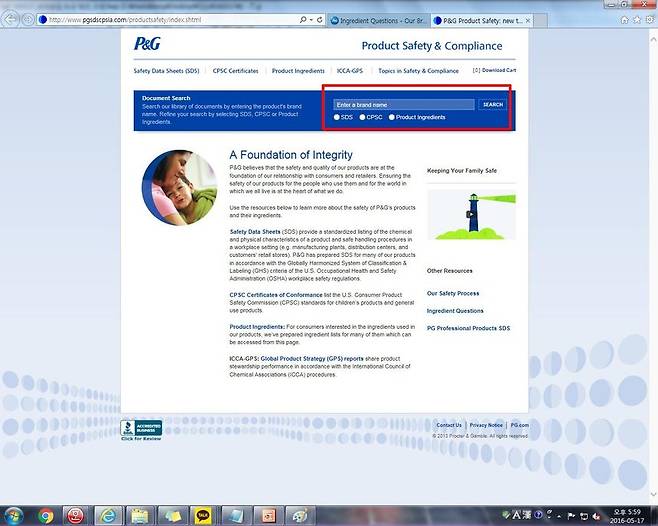The image size is (658, 526).
Task: Open the browser Home icon
Action: coord(624,20)
